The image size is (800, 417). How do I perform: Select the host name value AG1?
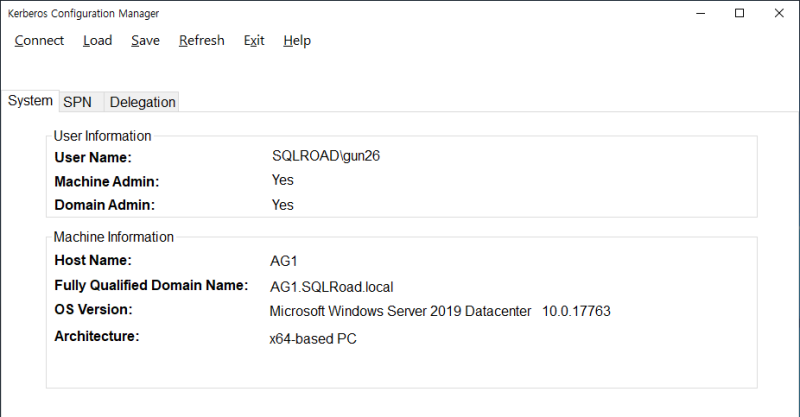284,261
